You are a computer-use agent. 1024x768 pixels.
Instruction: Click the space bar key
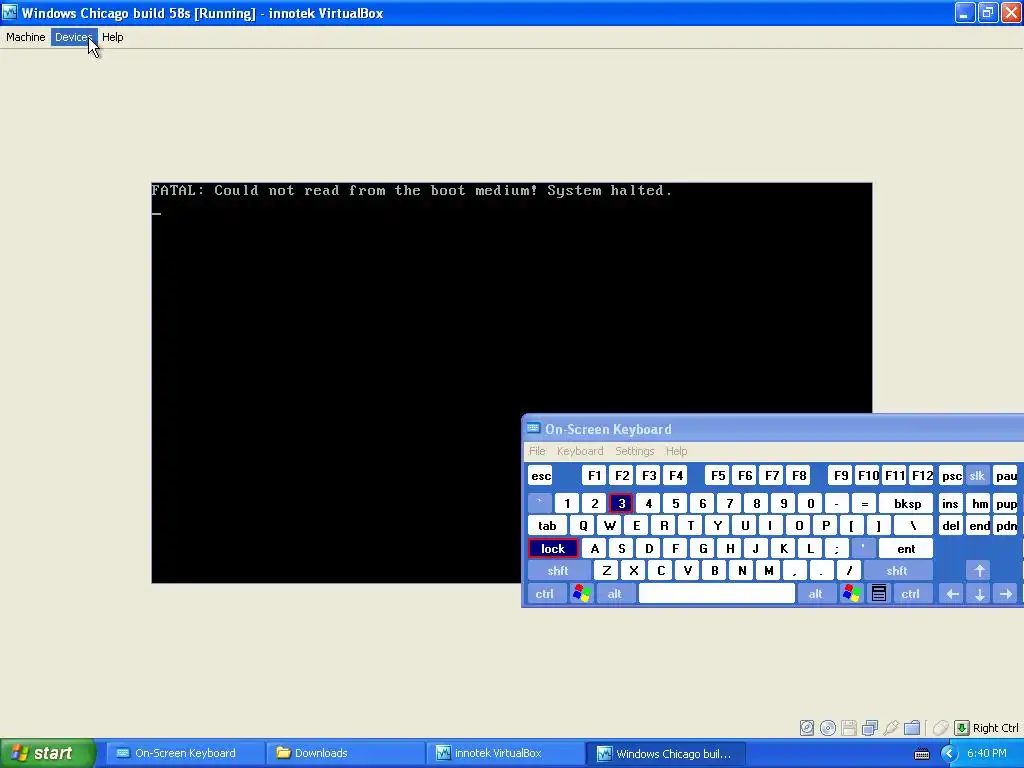pos(716,594)
